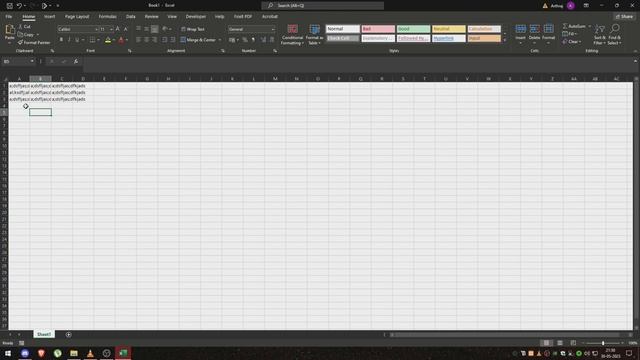Screen dimensions: 640x360
Task: Select the Sheet1 tab
Action: point(44,334)
